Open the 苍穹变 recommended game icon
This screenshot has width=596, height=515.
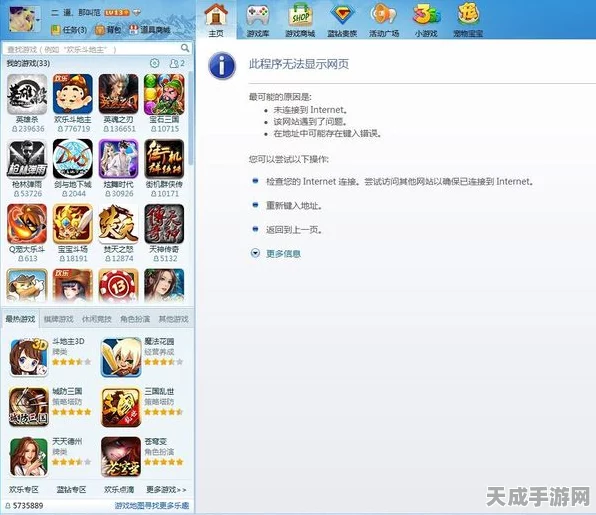tap(121, 457)
